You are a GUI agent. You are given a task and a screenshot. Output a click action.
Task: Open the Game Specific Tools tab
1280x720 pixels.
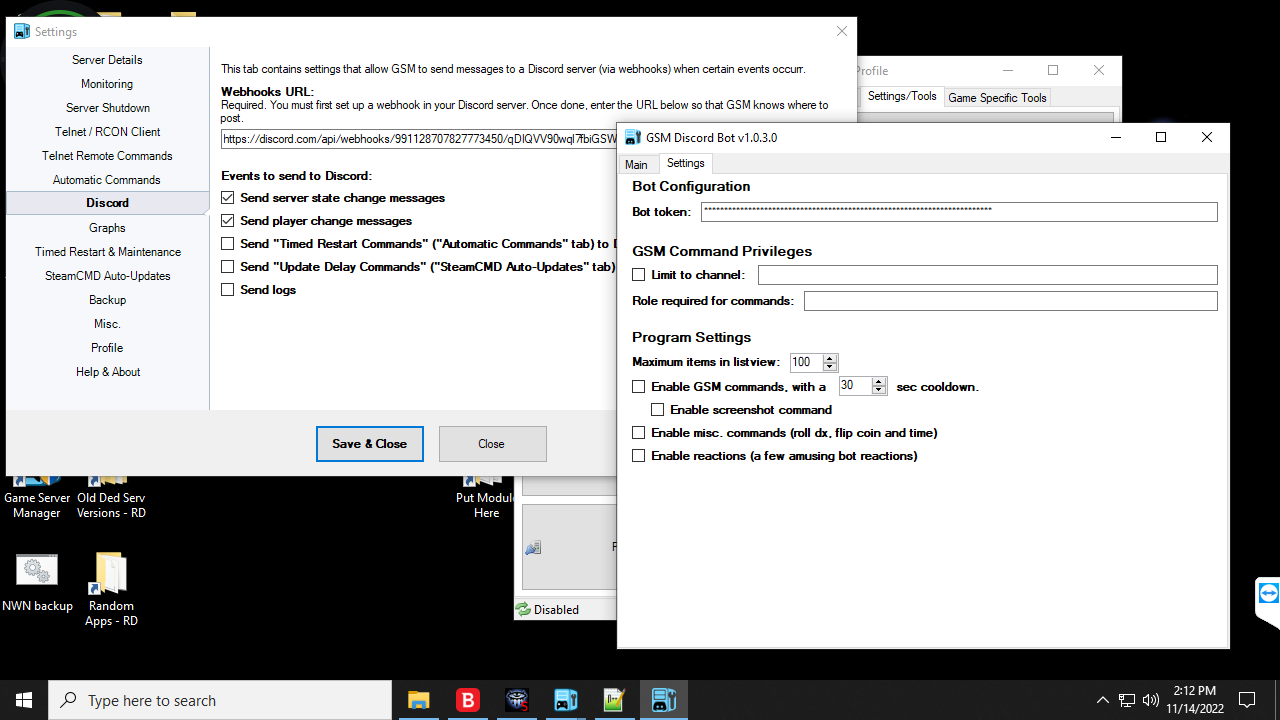[x=997, y=98]
